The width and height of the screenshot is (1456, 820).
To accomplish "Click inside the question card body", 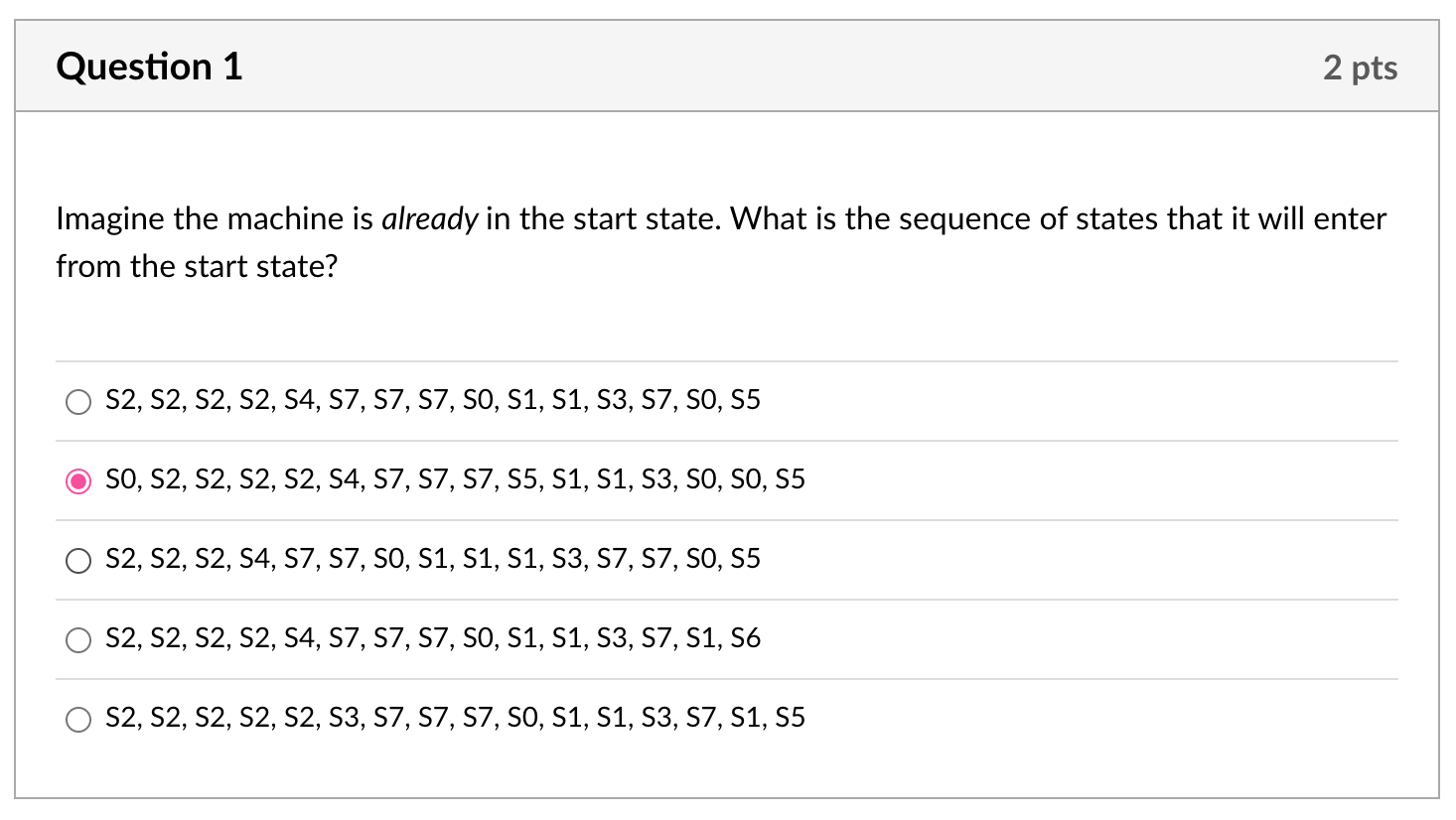I will (728, 328).
